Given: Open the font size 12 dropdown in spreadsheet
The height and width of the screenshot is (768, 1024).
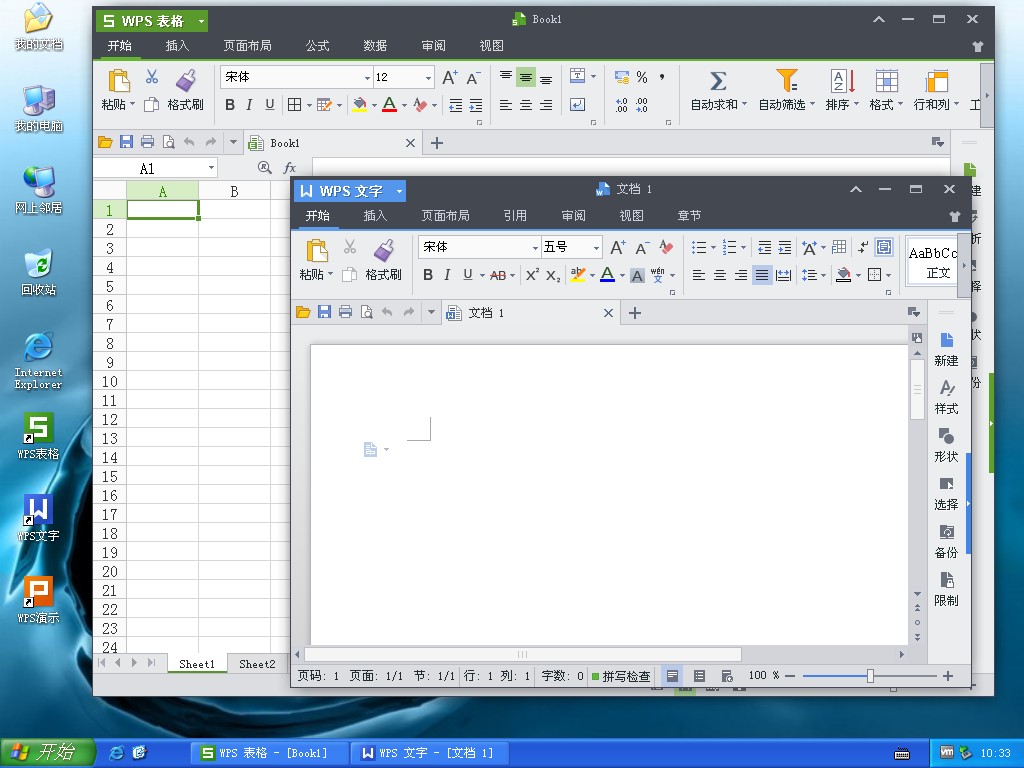Looking at the screenshot, I should tap(428, 78).
